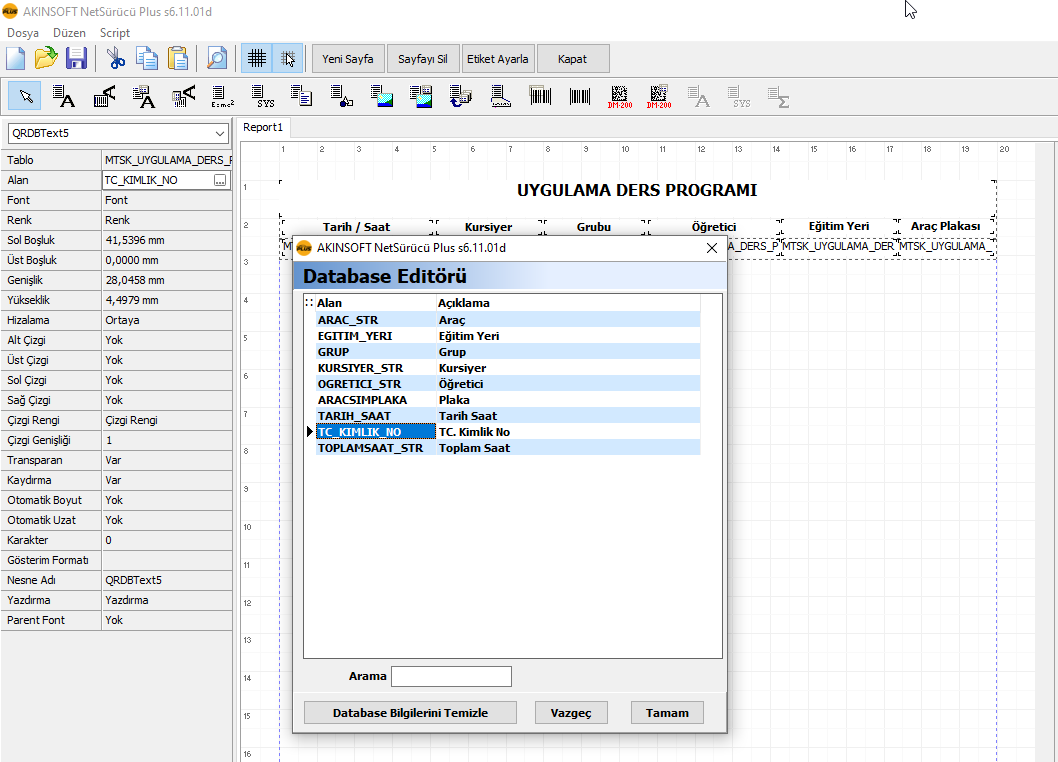The image size is (1058, 762).
Task: Select the rotated text label tool
Action: click(103, 96)
